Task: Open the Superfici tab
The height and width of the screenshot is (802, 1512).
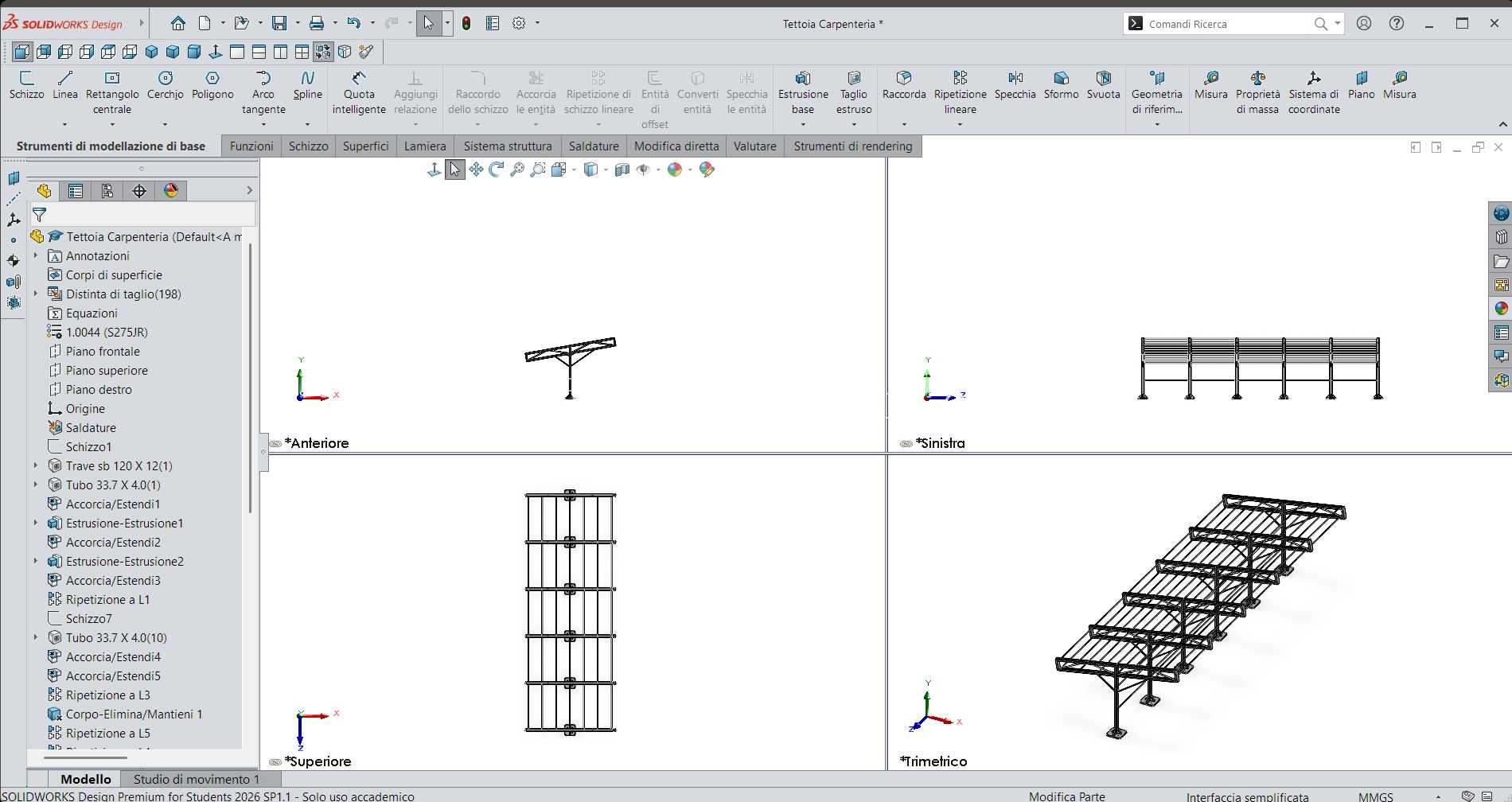Action: pyautogui.click(x=366, y=146)
